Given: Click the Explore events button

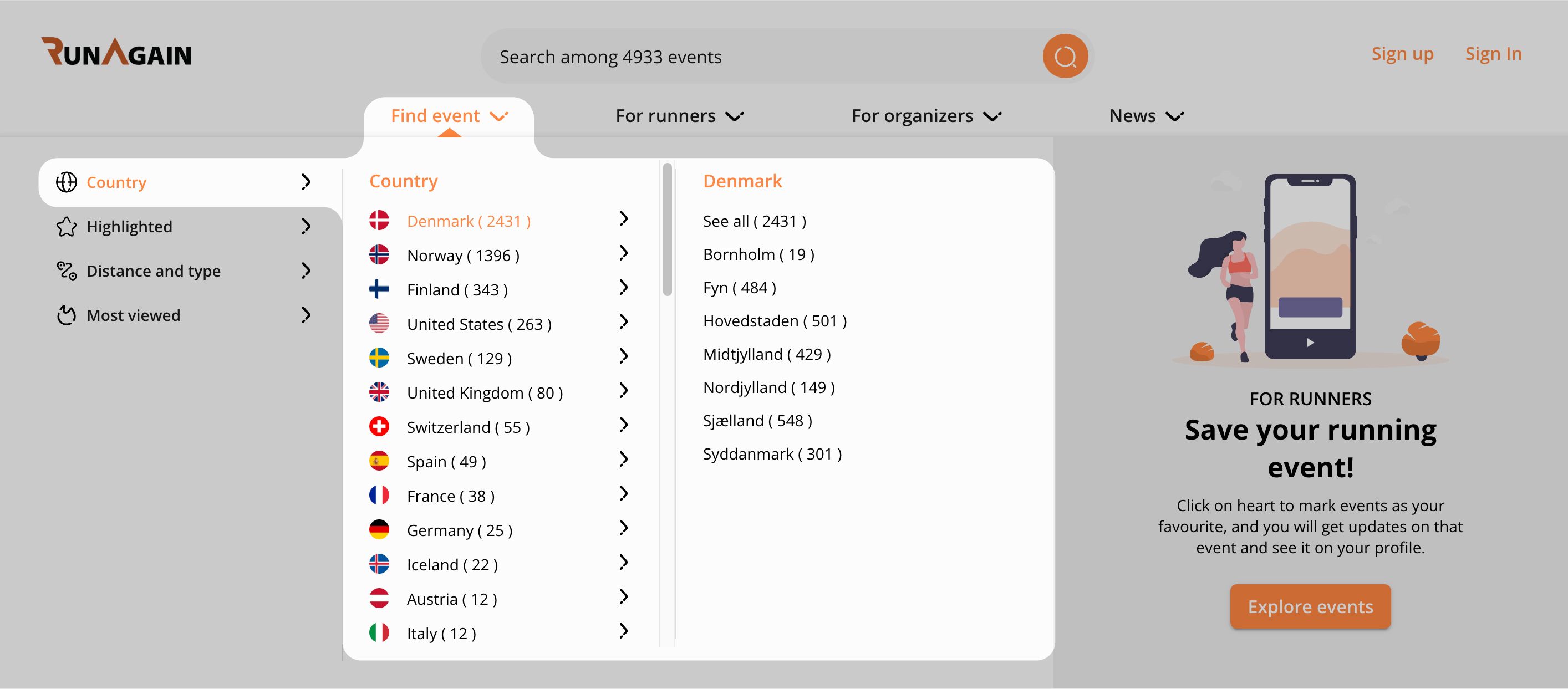Looking at the screenshot, I should coord(1310,606).
